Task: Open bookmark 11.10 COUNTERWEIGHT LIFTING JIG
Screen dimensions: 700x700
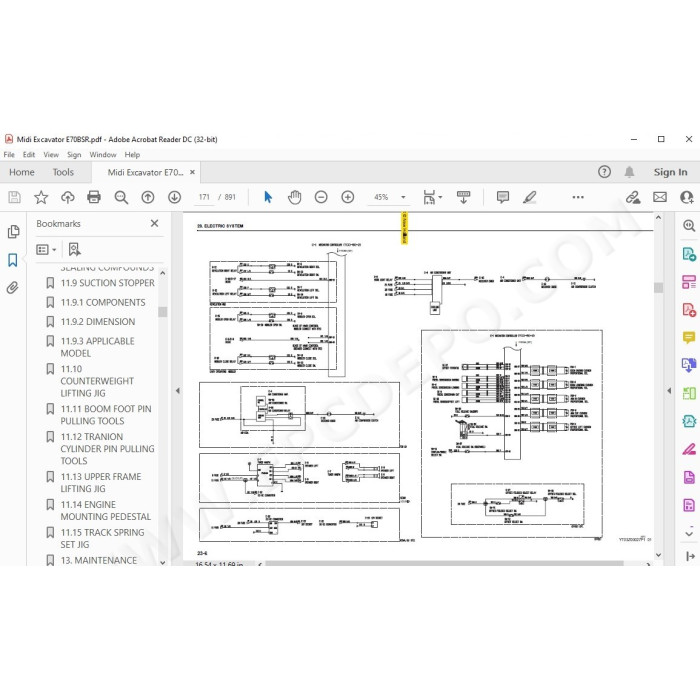Action: click(x=97, y=381)
